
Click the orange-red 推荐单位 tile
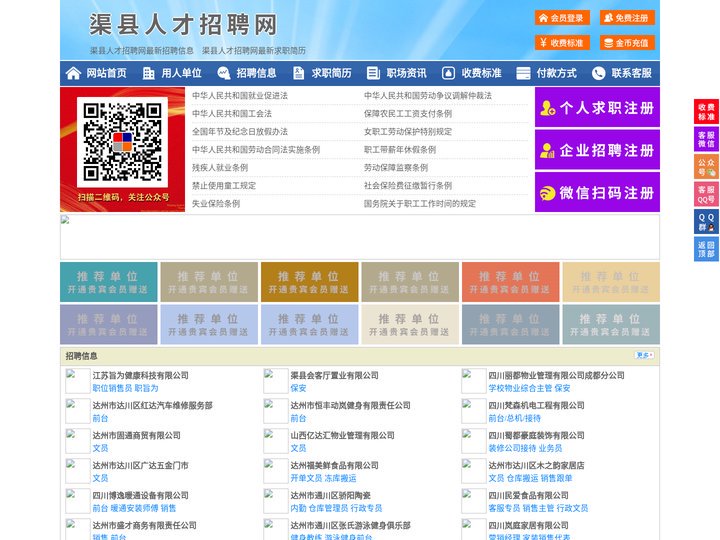[x=511, y=282]
